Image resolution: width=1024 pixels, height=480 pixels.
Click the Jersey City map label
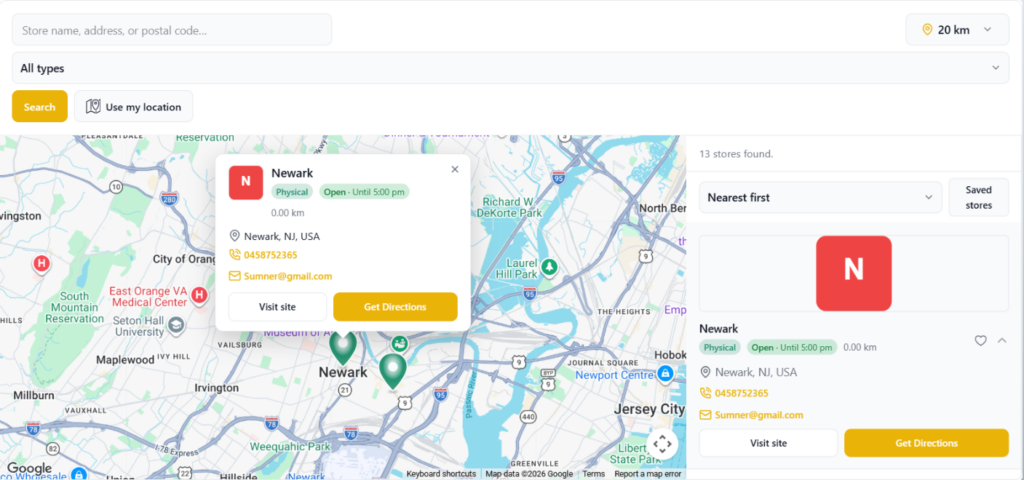point(648,409)
